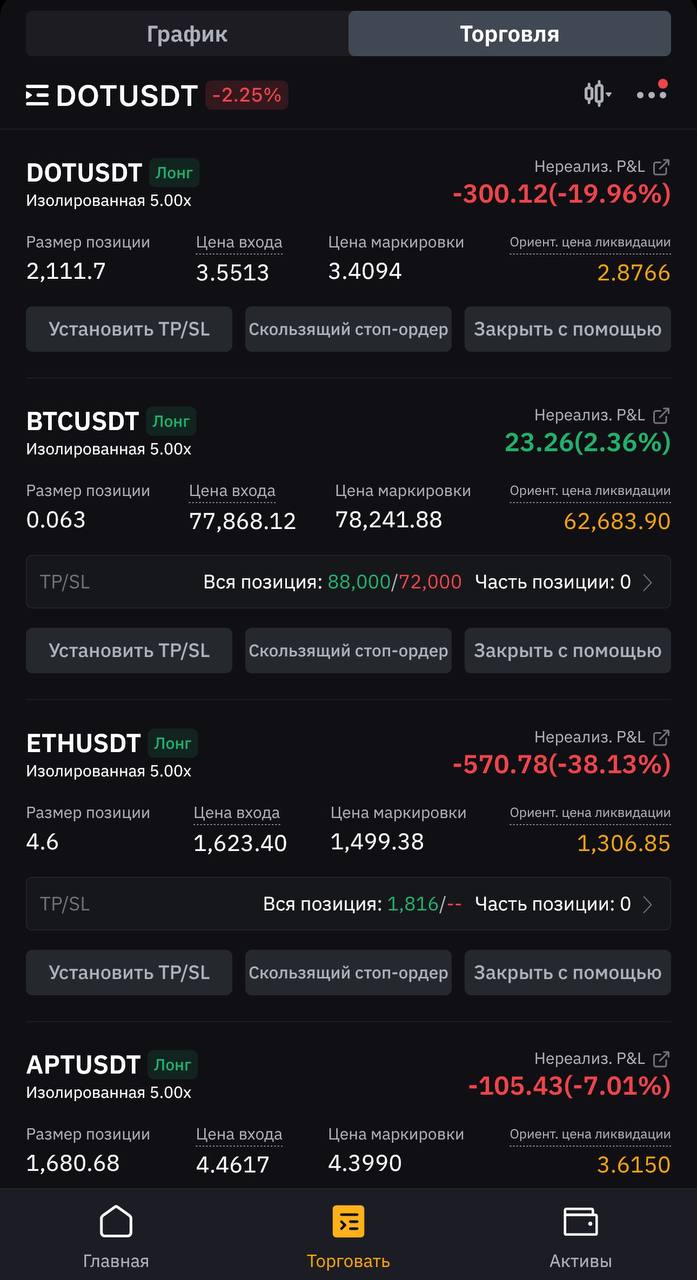Screen dimensions: 697x1280
Task: Open the chart type dropdown arrow
Action: click(610, 95)
